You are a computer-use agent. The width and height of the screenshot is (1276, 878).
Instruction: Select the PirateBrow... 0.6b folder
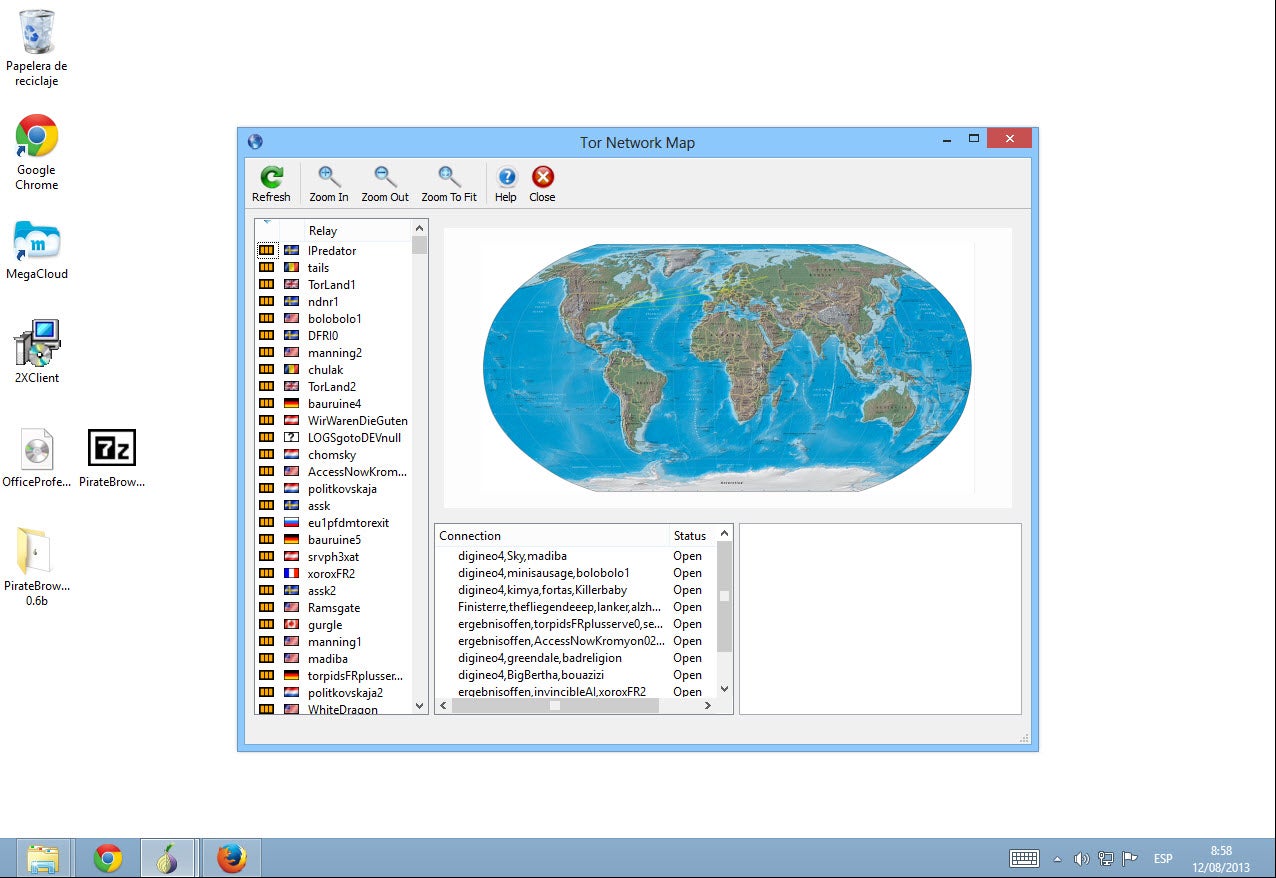(x=35, y=551)
